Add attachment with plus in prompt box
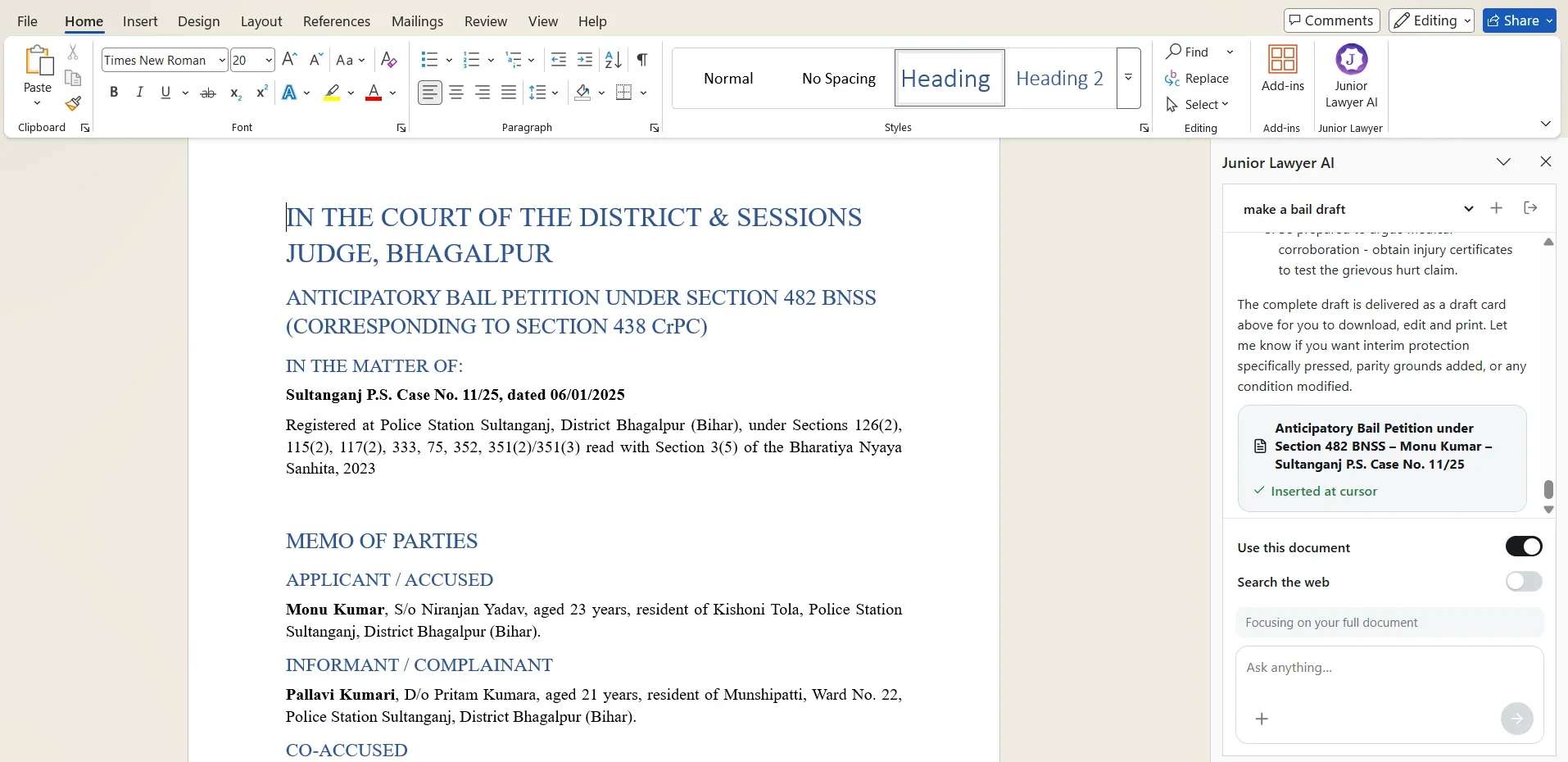This screenshot has height=762, width=1568. click(x=1262, y=719)
